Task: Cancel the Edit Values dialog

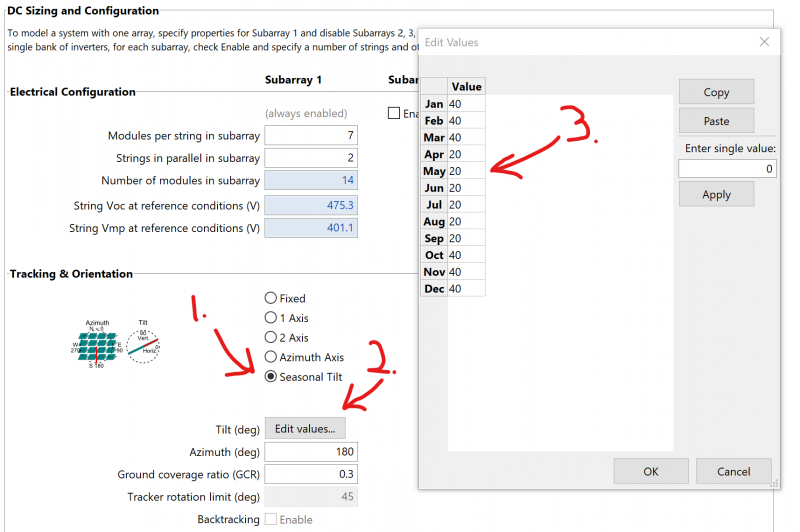Action: pos(733,471)
